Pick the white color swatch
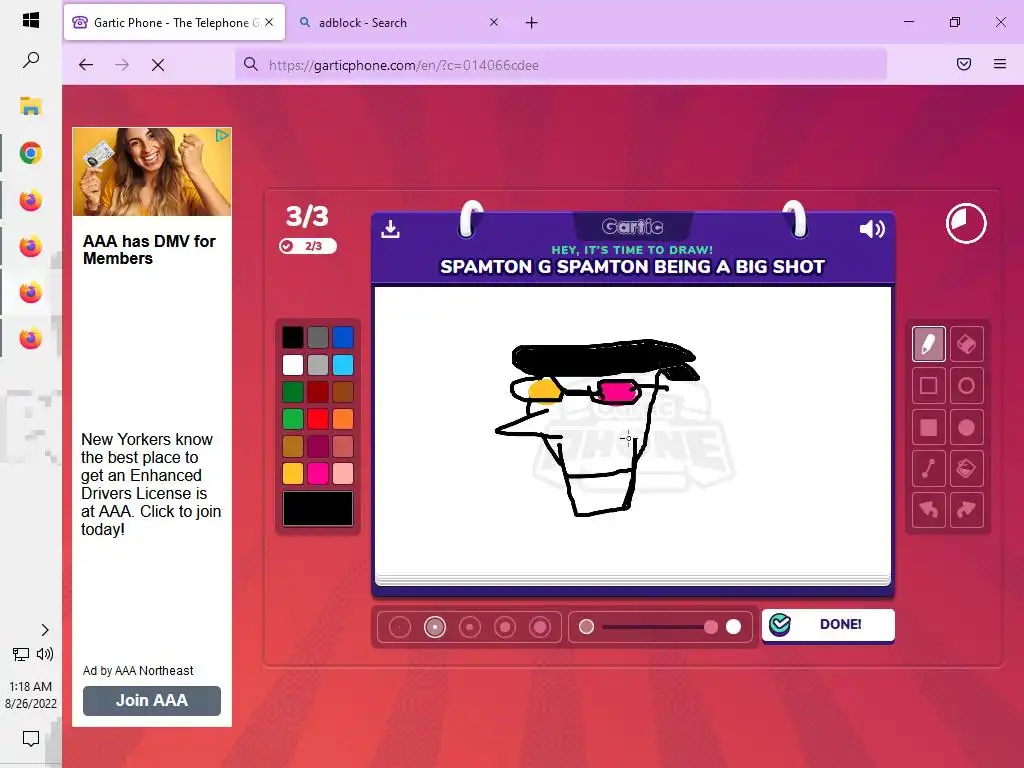1024x768 pixels. pos(293,365)
